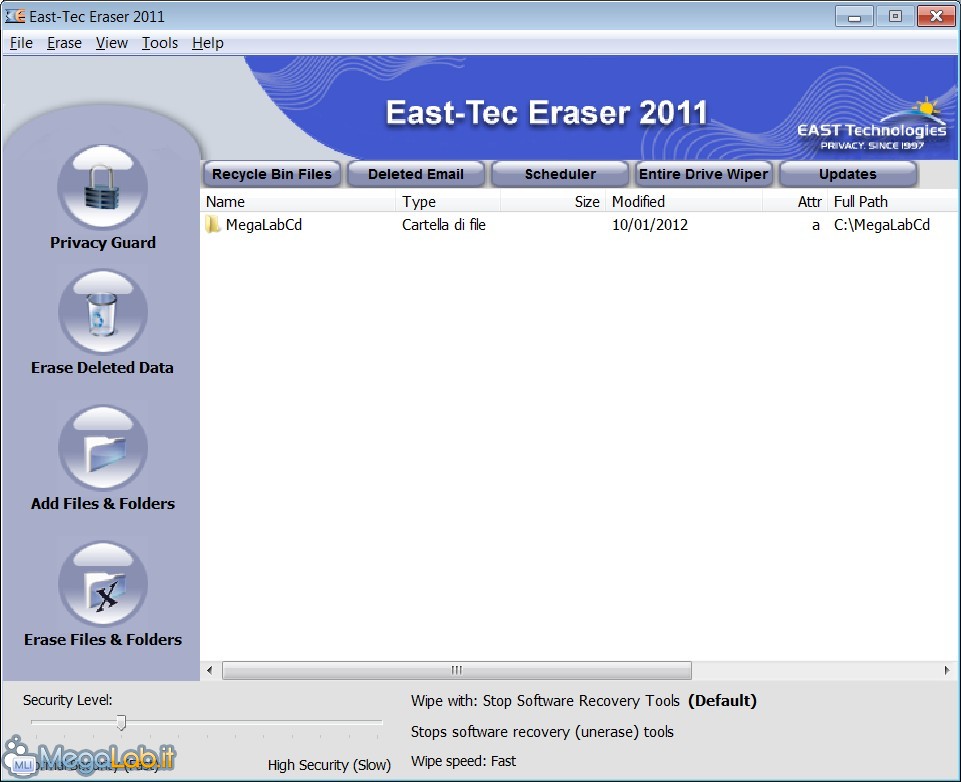Image resolution: width=961 pixels, height=782 pixels.
Task: Click the 10/01/2012 modified date cell
Action: click(650, 225)
